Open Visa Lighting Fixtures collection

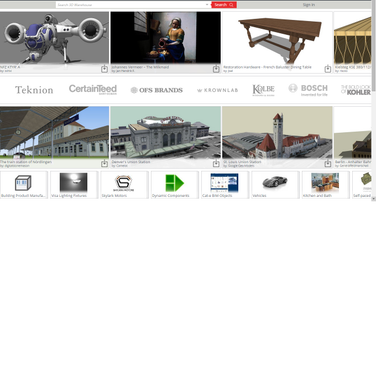(74, 185)
